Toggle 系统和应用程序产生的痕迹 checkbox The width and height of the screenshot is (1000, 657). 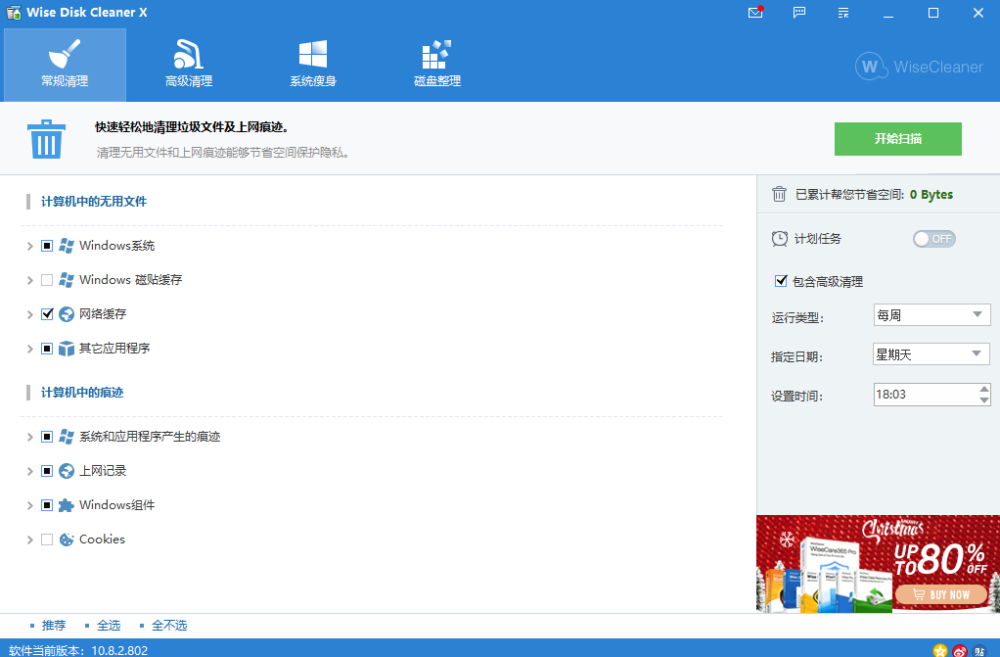click(x=47, y=436)
